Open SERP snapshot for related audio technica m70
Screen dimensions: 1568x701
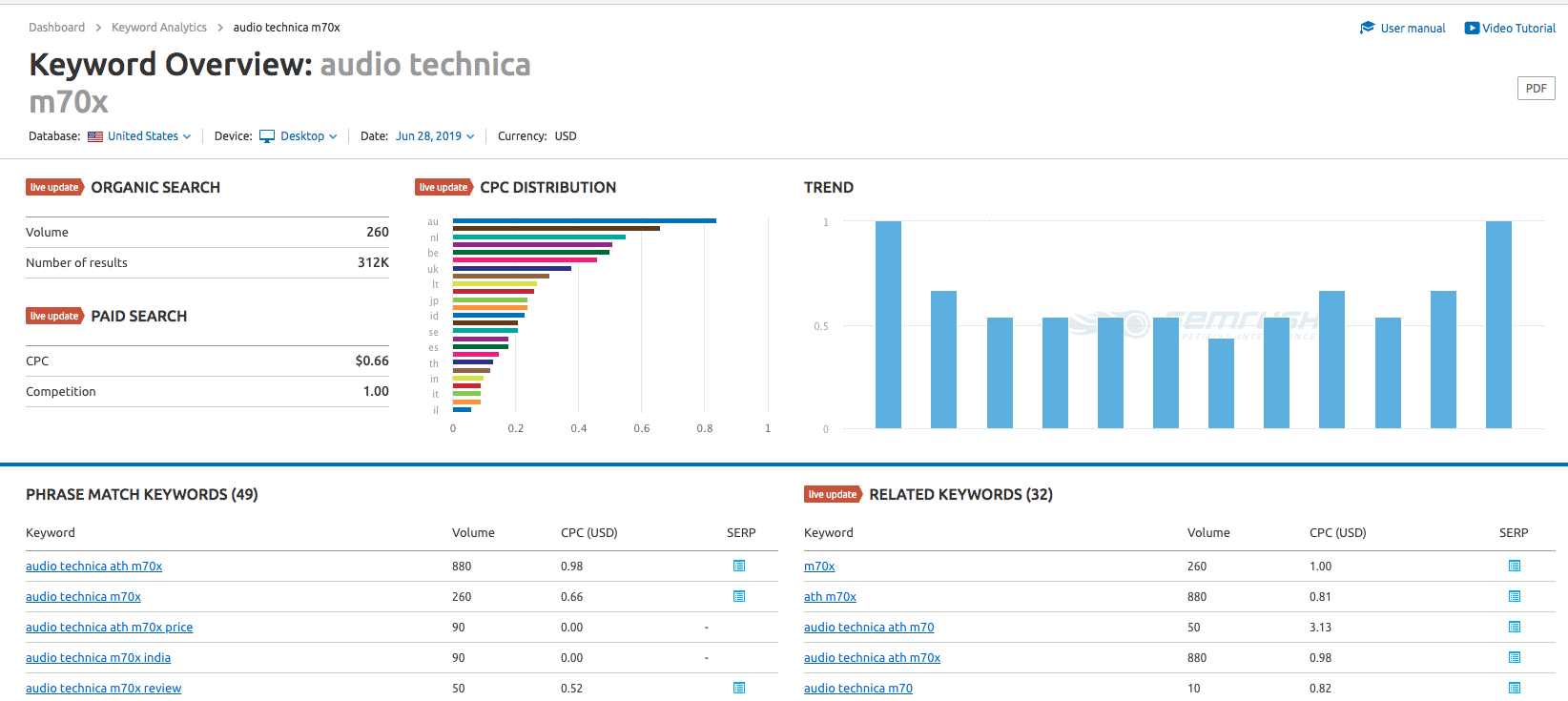(1514, 688)
